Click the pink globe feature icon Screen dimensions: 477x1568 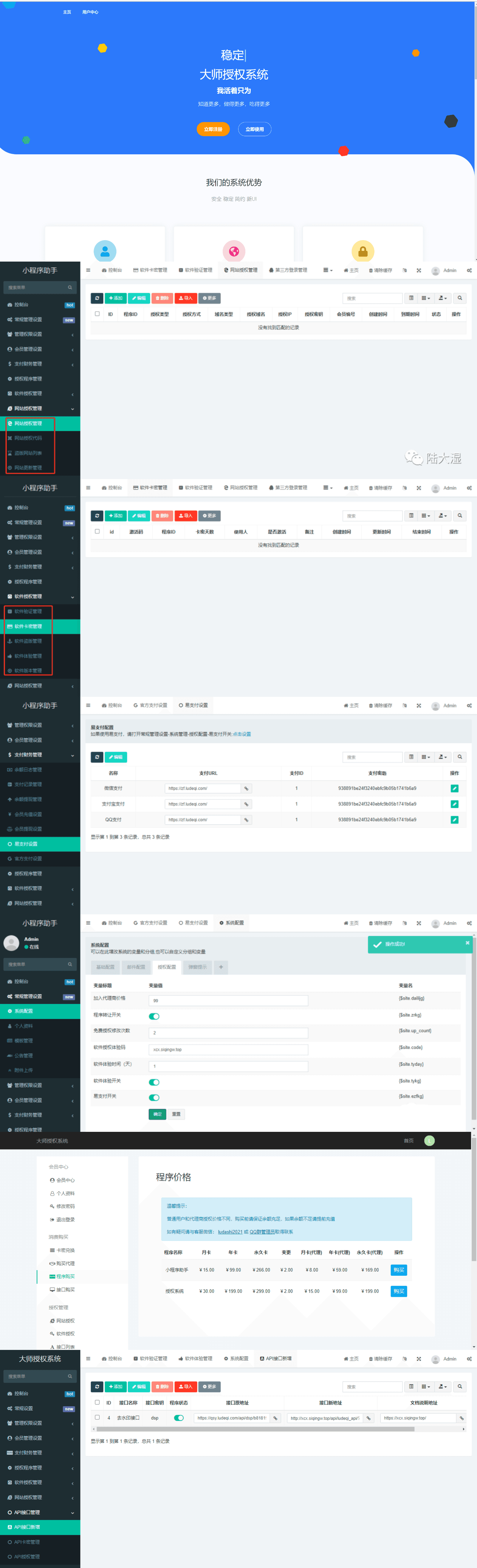pyautogui.click(x=234, y=251)
